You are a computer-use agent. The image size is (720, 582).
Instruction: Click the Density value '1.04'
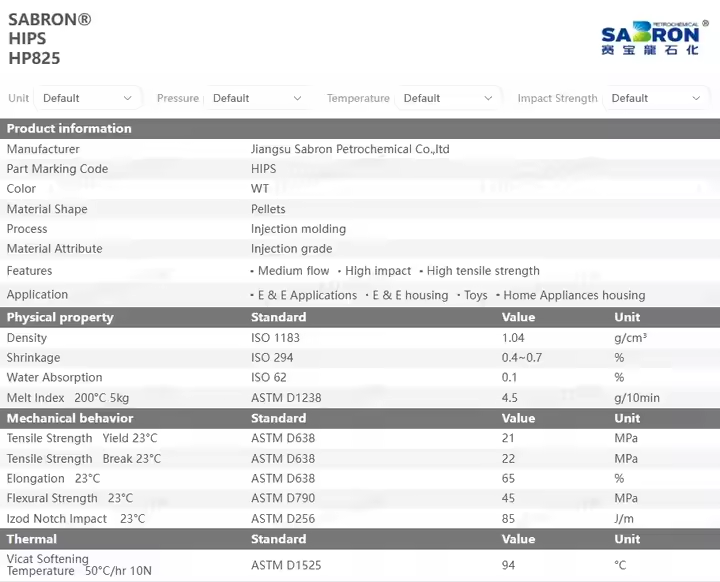point(513,338)
